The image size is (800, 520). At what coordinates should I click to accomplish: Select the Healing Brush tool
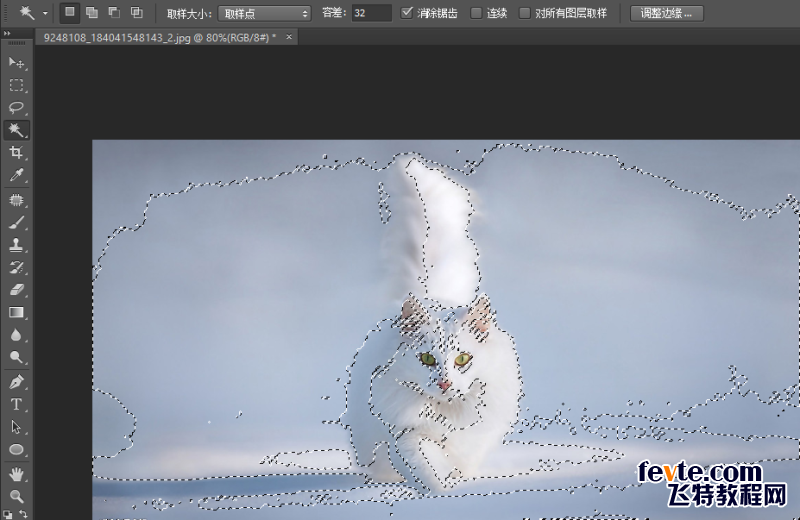(x=16, y=200)
